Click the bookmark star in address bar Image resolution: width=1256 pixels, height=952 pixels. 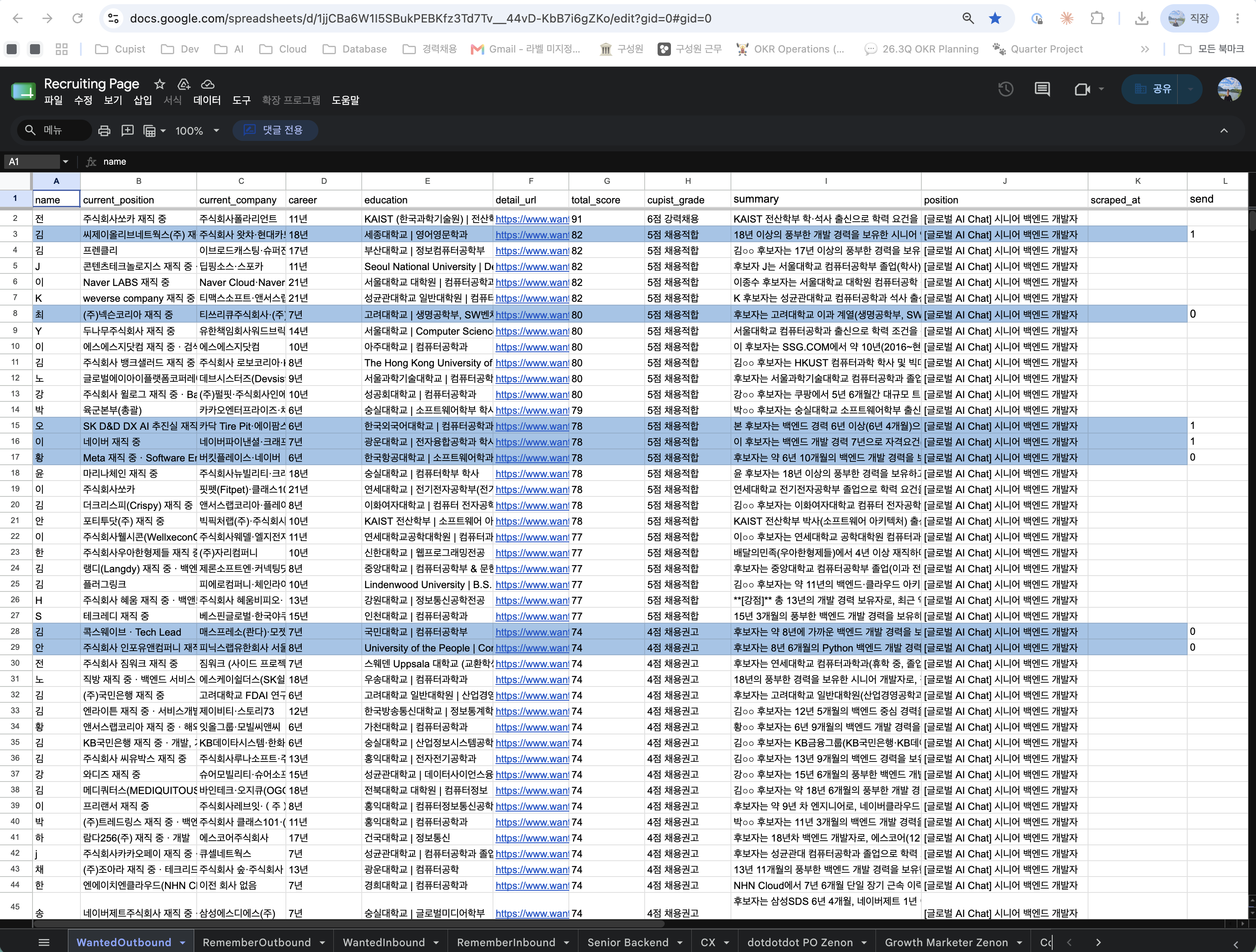(995, 18)
